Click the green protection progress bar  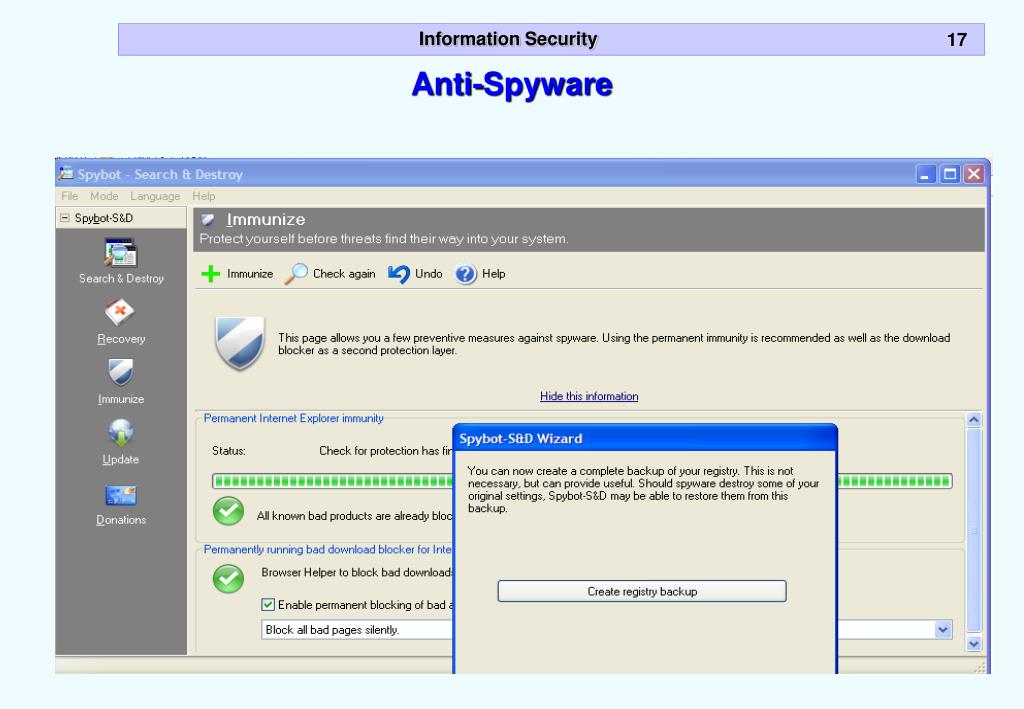coord(333,482)
